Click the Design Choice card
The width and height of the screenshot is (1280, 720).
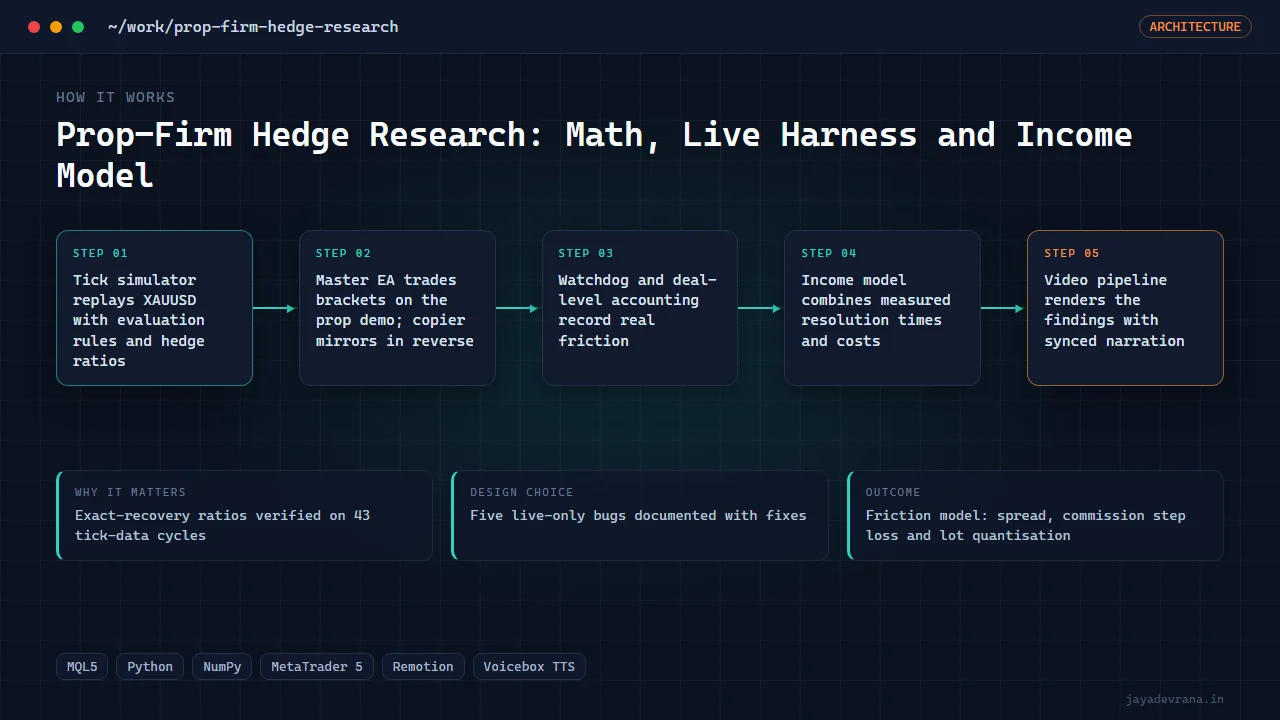click(x=640, y=516)
